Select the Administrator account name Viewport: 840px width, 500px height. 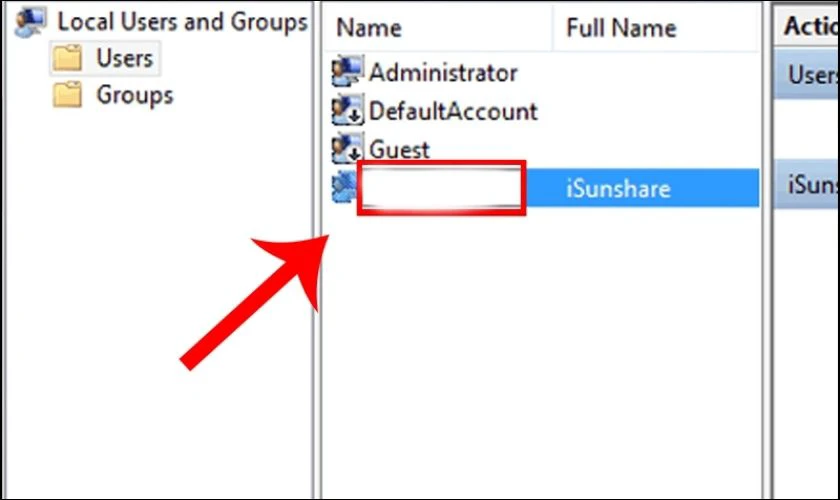coord(443,72)
